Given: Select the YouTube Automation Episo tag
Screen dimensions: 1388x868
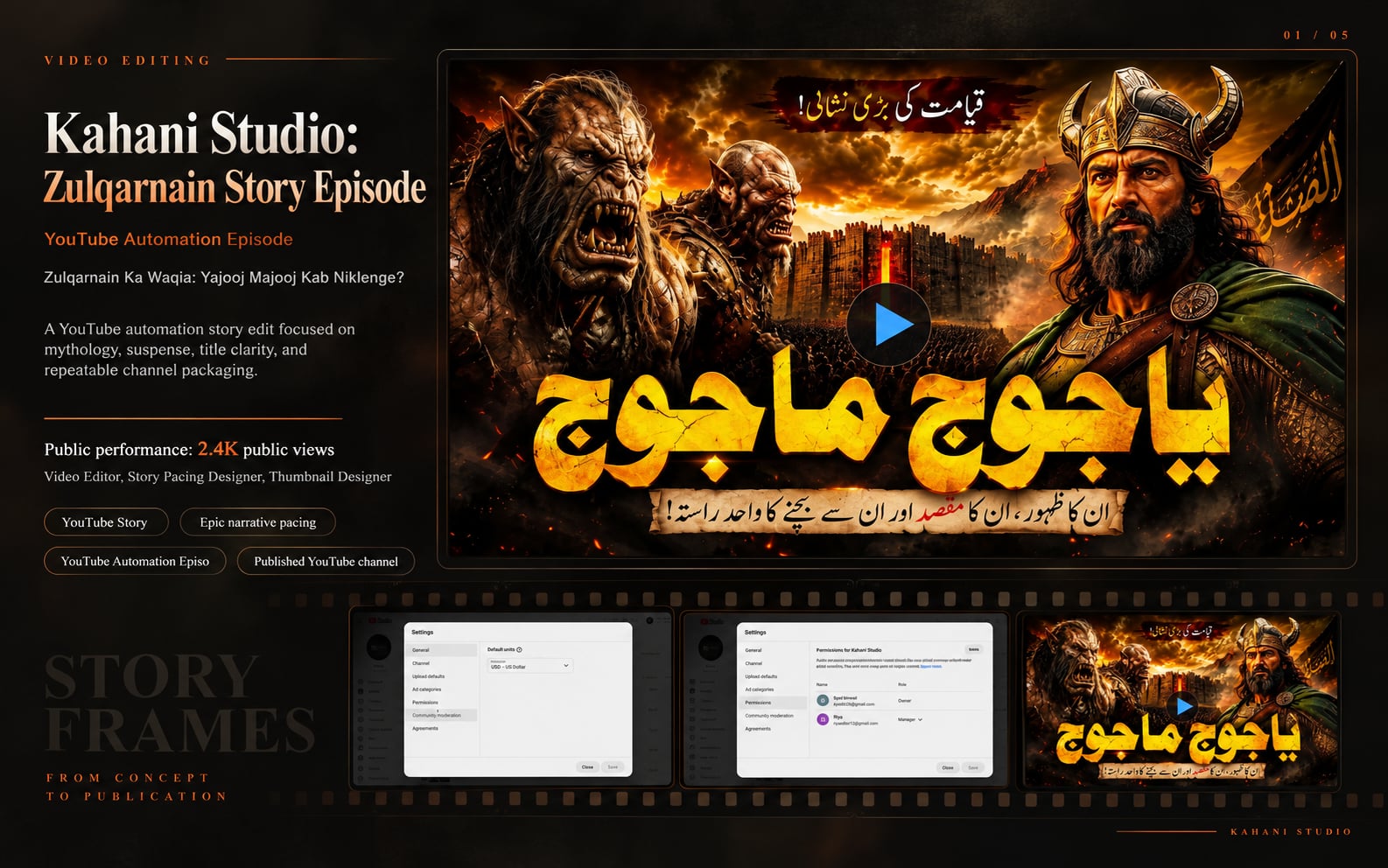Looking at the screenshot, I should pyautogui.click(x=135, y=561).
